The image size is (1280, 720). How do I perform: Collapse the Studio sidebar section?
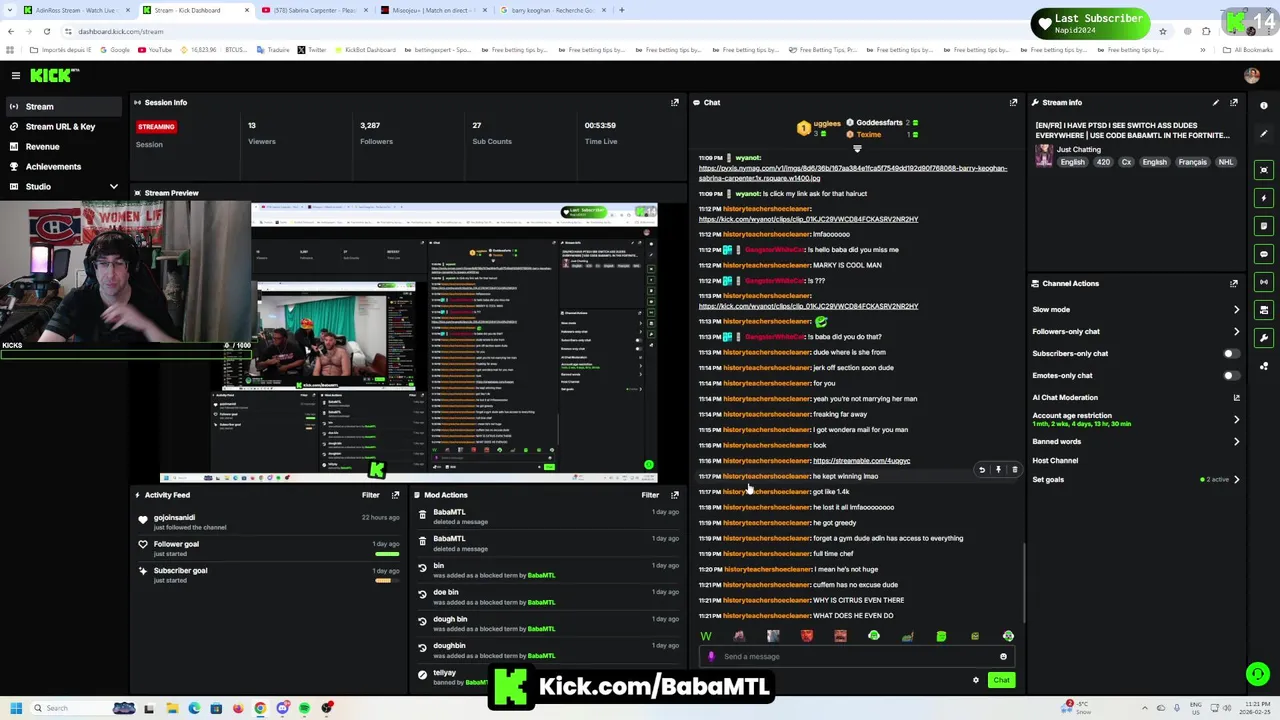[113, 187]
